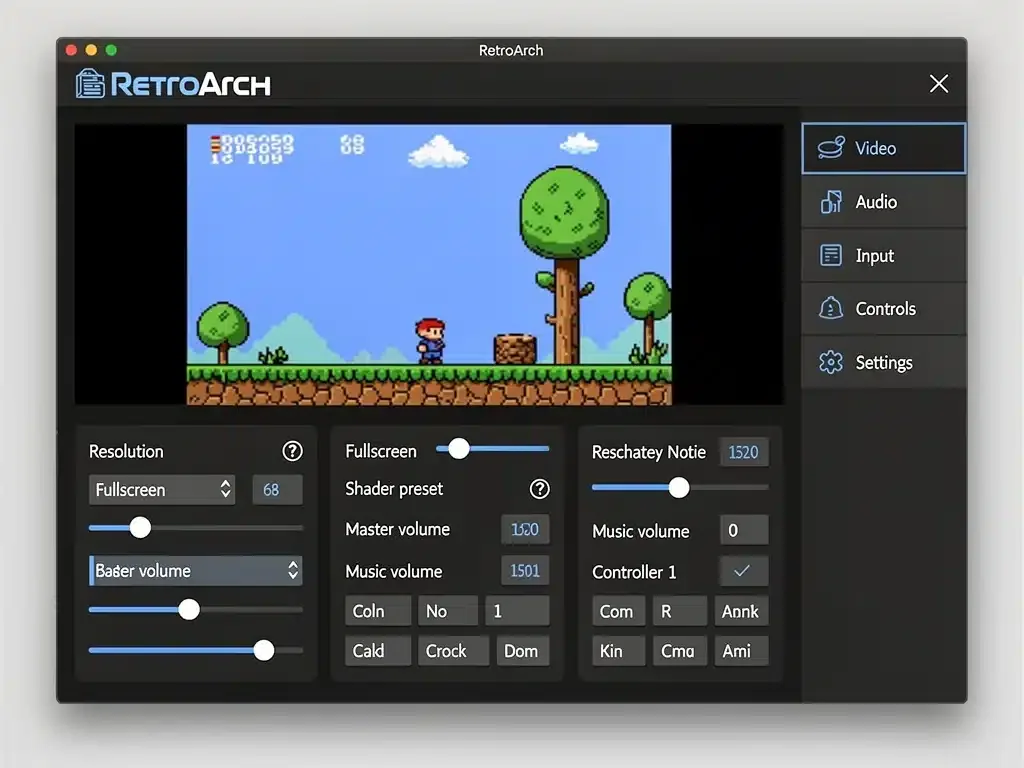Click the Controls bell icon in sidebar
The image size is (1024, 768).
(x=831, y=308)
